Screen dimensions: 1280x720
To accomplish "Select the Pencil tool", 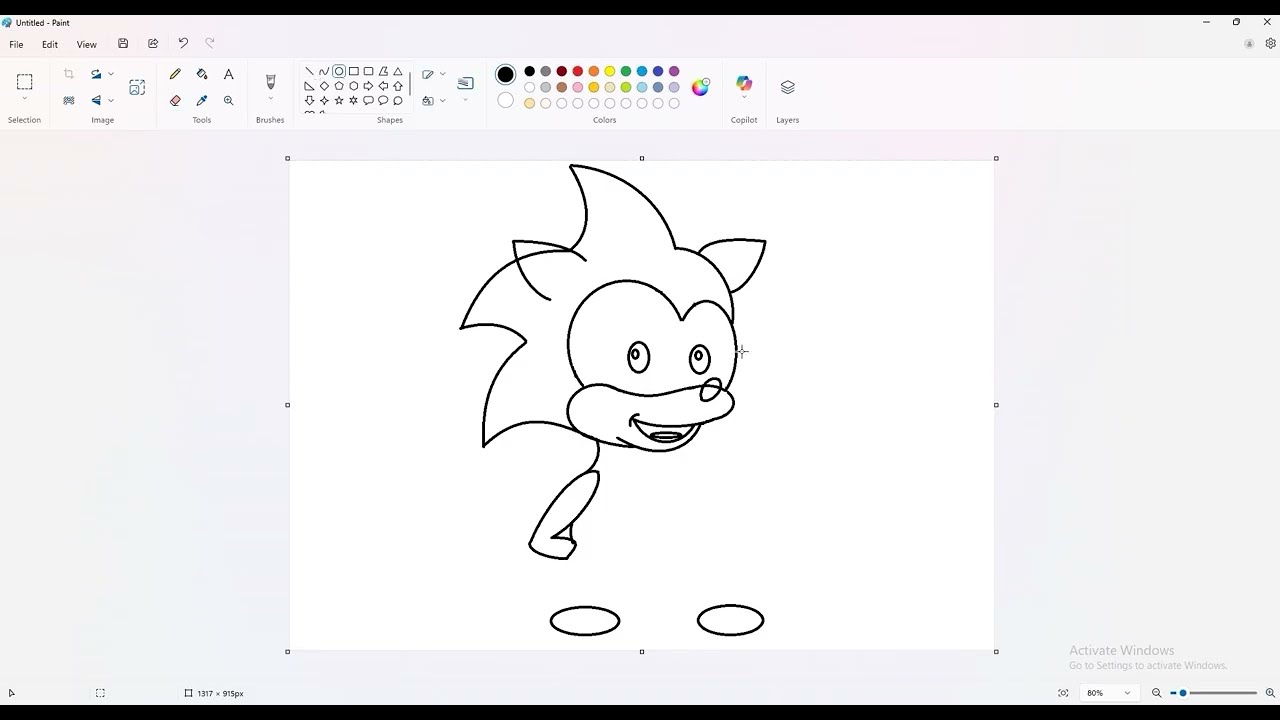I will (x=175, y=74).
